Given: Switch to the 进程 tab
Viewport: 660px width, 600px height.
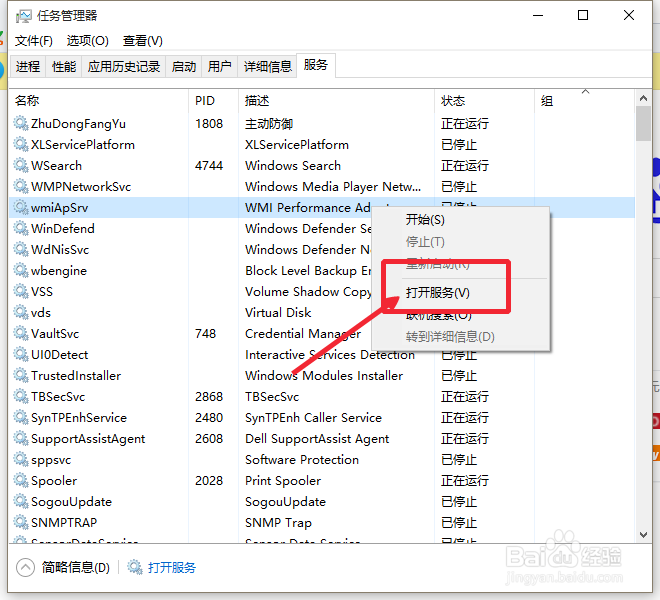Looking at the screenshot, I should (28, 67).
